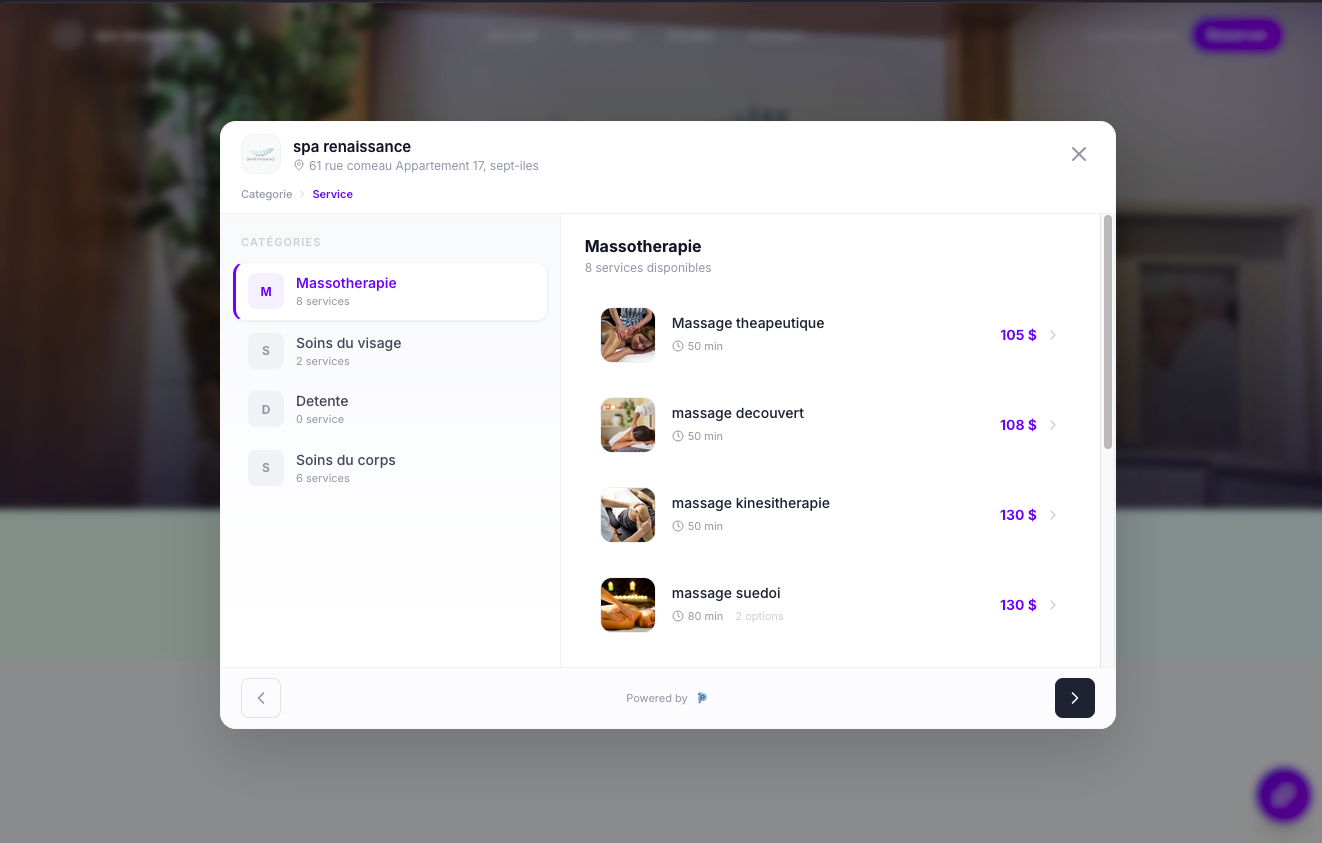Click the 105 $ price
This screenshot has width=1322, height=843.
coord(1018,335)
